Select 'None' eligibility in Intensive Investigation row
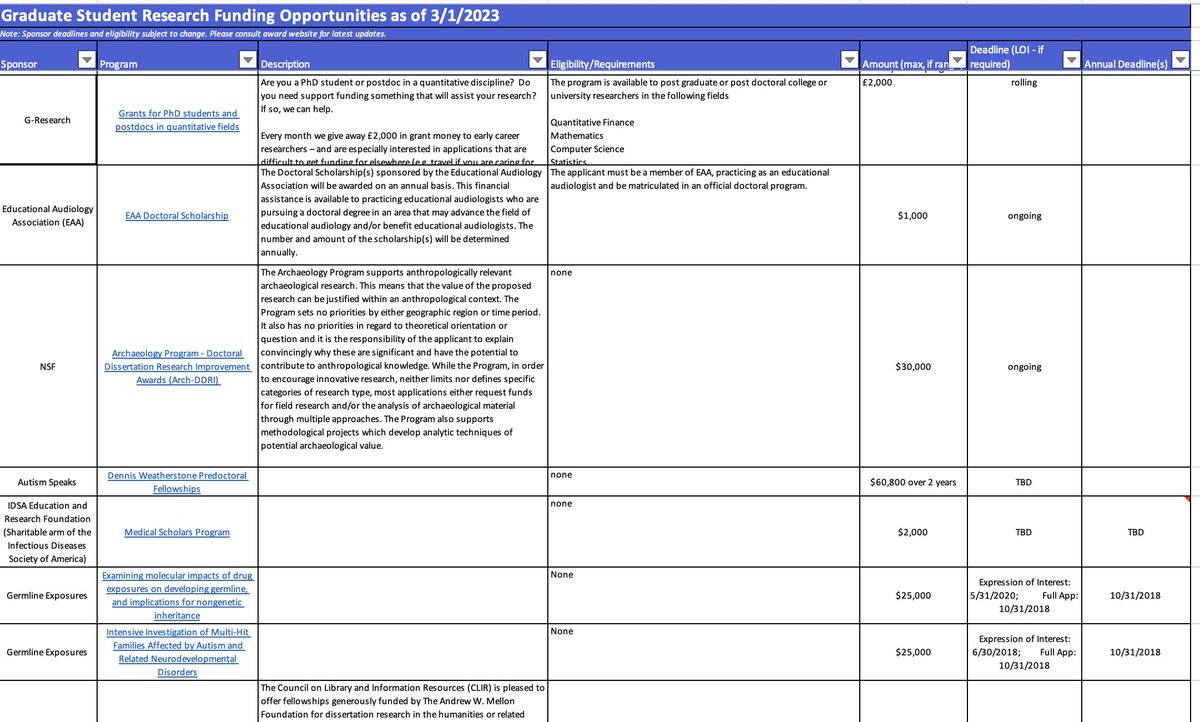The height and width of the screenshot is (722, 1200). point(704,652)
